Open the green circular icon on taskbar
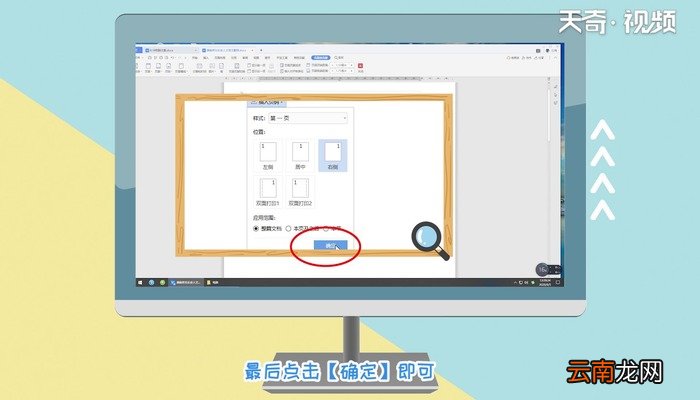The image size is (700, 400). click(x=162, y=283)
